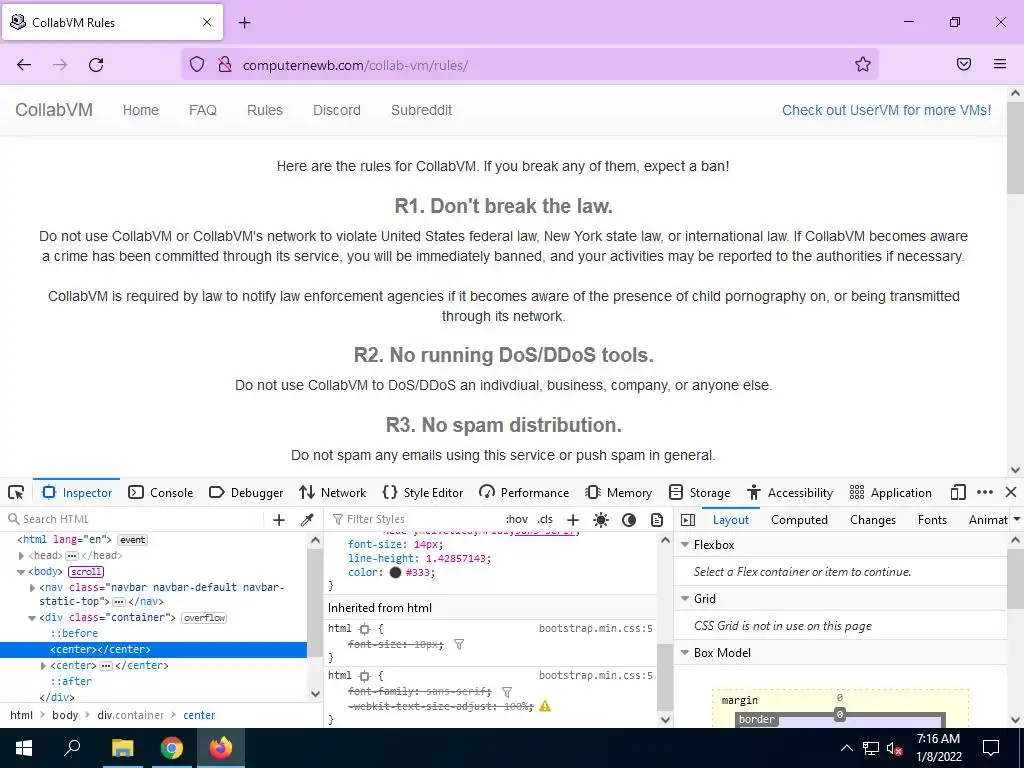Viewport: 1024px width, 768px height.
Task: Collapse the Grid section
Action: click(x=685, y=599)
